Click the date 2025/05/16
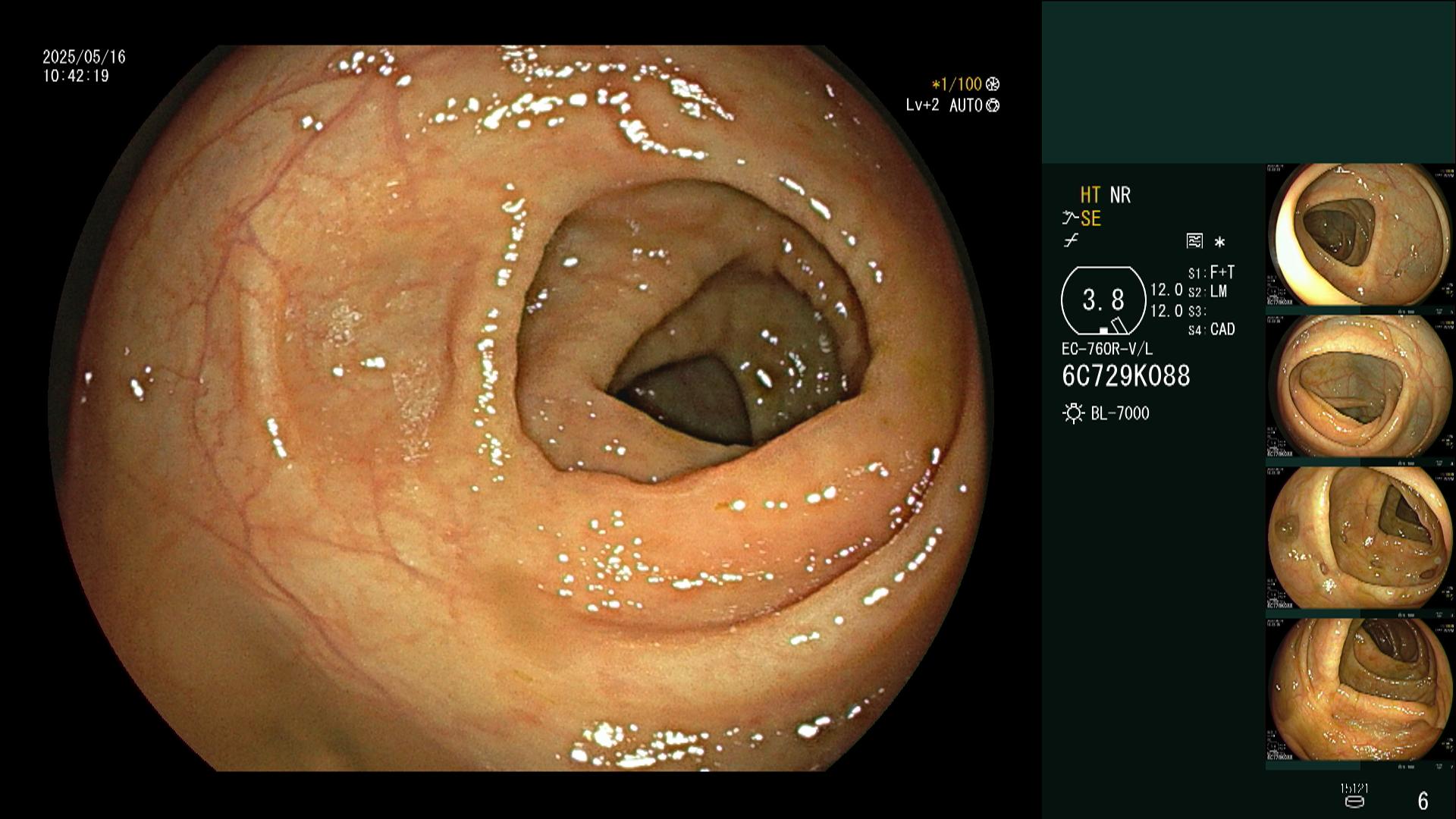The image size is (1456, 819). 84,57
